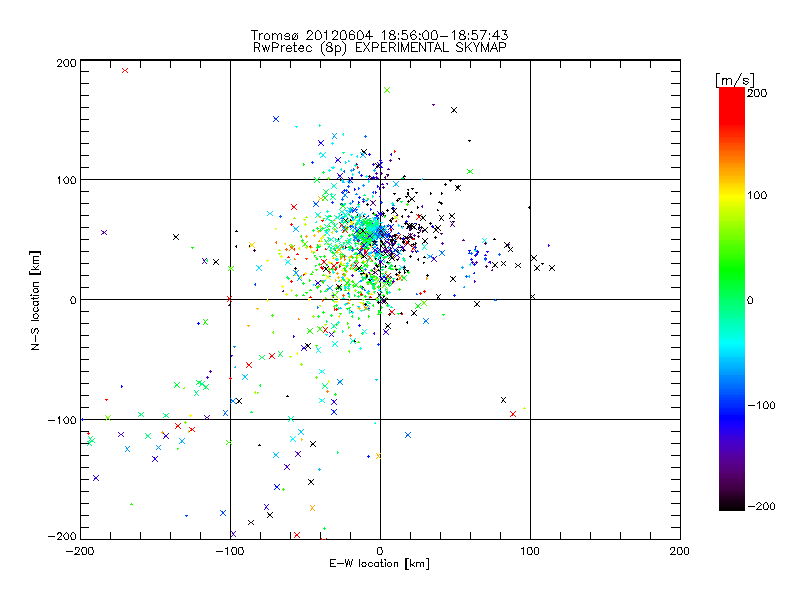Image resolution: width=800 pixels, height=600 pixels.
Task: Click the y-axis tick label '-100'
Action: (62, 420)
